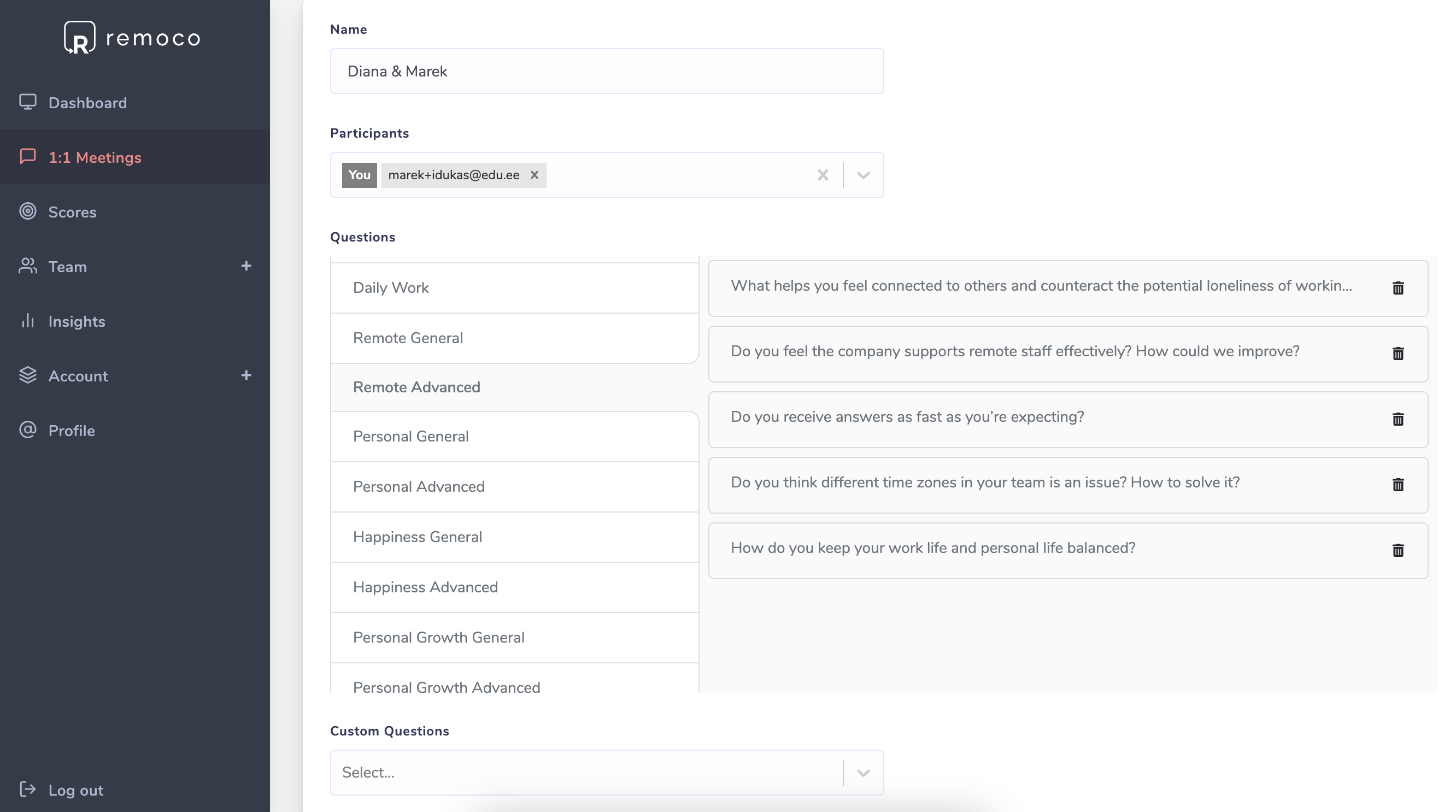Go to Dashboard in the sidebar

pyautogui.click(x=87, y=103)
